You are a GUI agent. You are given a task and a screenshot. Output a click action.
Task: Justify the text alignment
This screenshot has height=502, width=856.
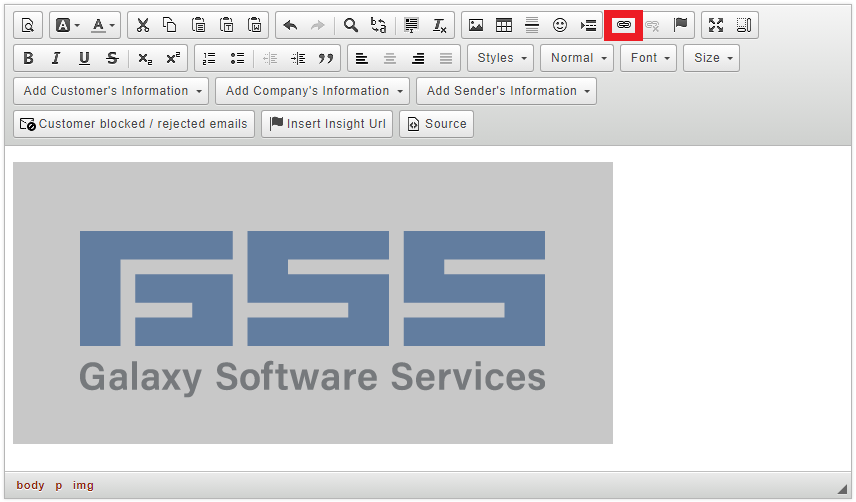446,58
